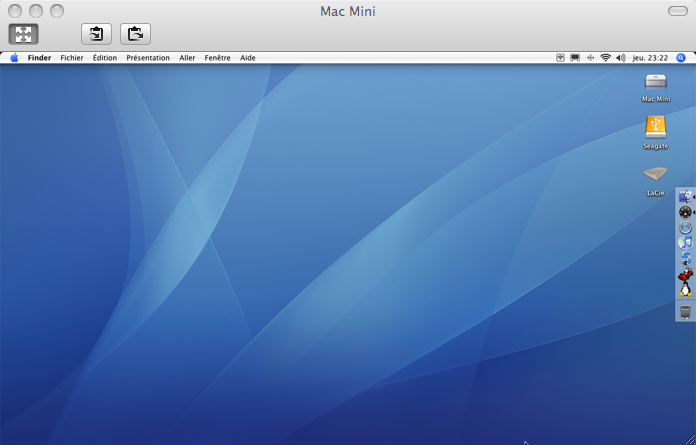Open the downward arrow menu bar extra
696x445 pixels.
(x=561, y=58)
